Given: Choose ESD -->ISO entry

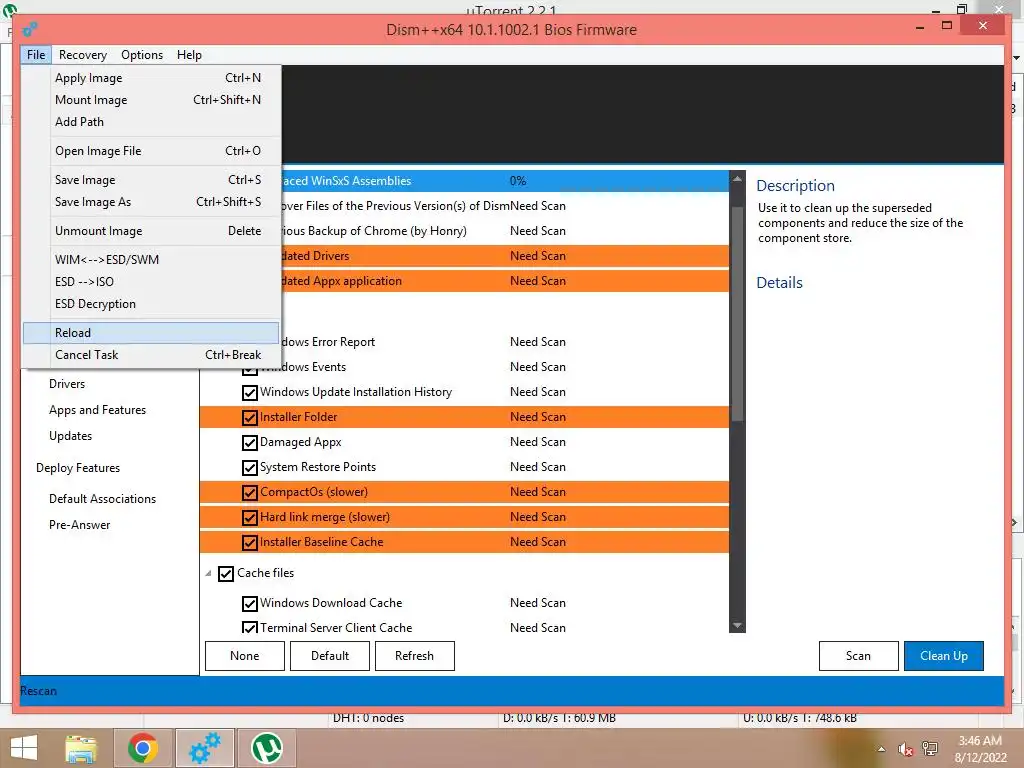Looking at the screenshot, I should coord(152,281).
